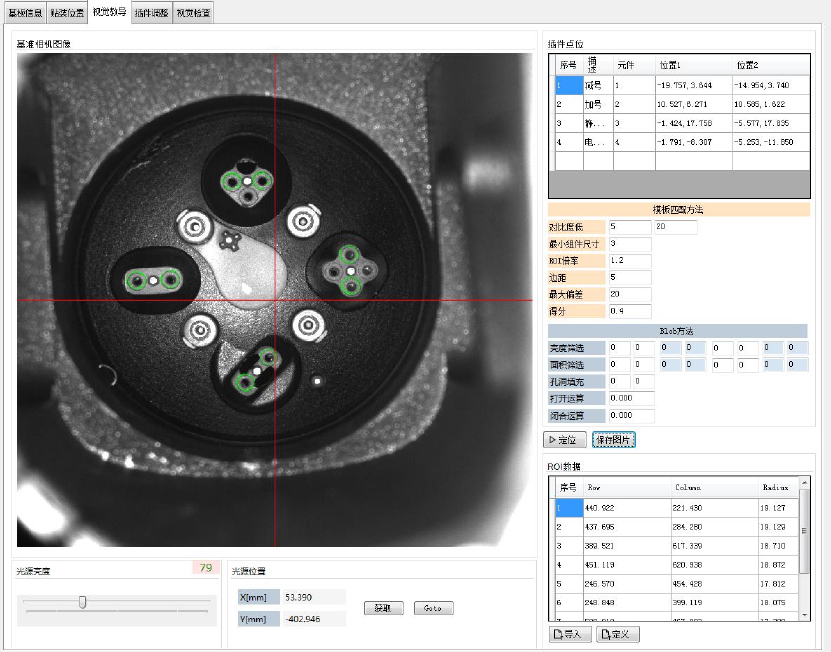Click the 定位 play-icon button
This screenshot has width=831, height=652.
pyautogui.click(x=564, y=439)
